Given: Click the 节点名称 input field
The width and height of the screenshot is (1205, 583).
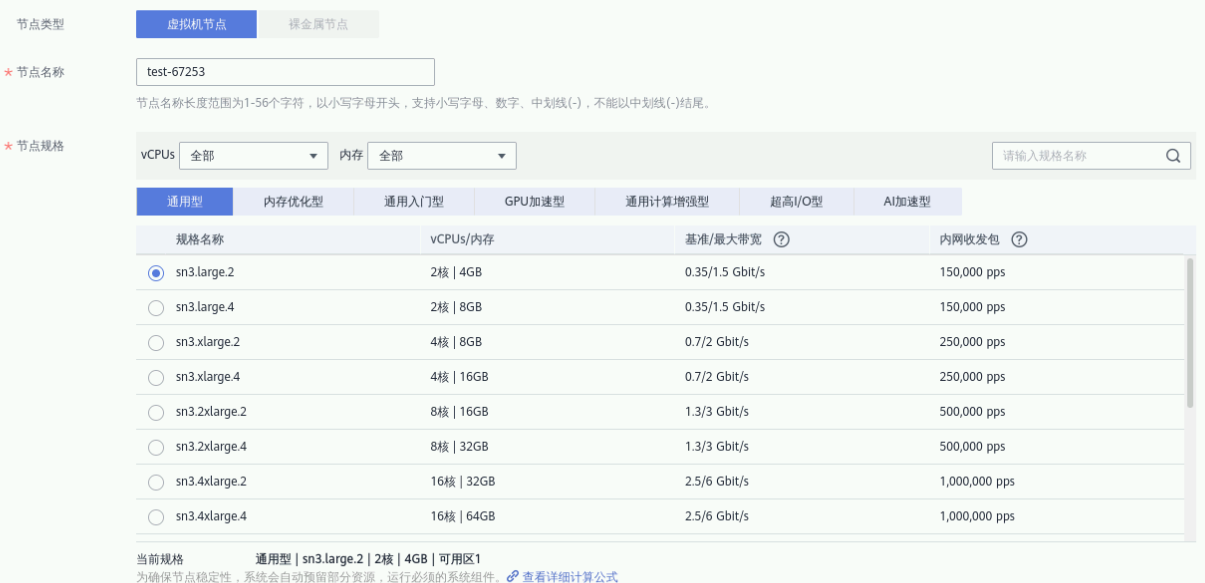Looking at the screenshot, I should (285, 72).
